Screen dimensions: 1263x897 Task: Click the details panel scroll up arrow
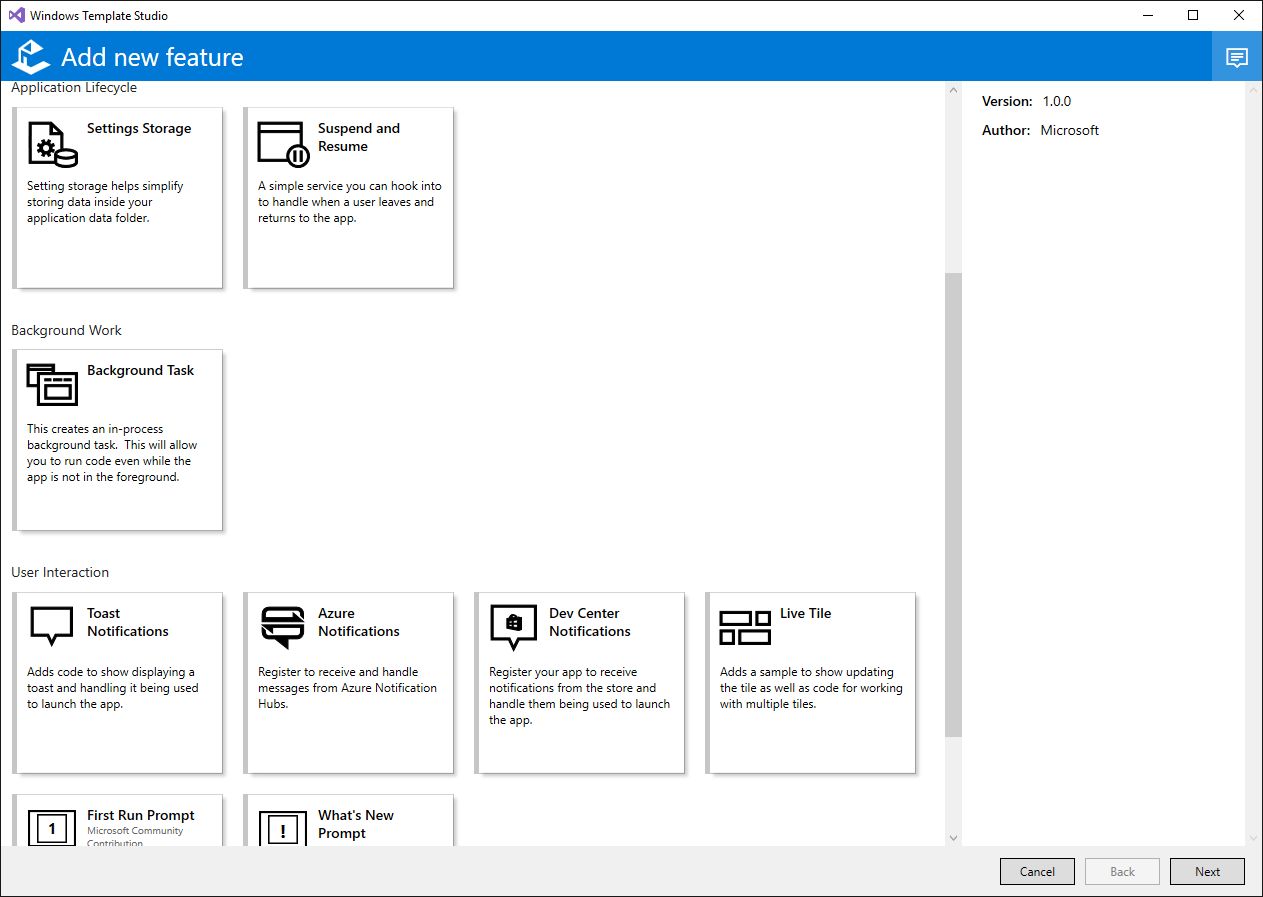1253,90
